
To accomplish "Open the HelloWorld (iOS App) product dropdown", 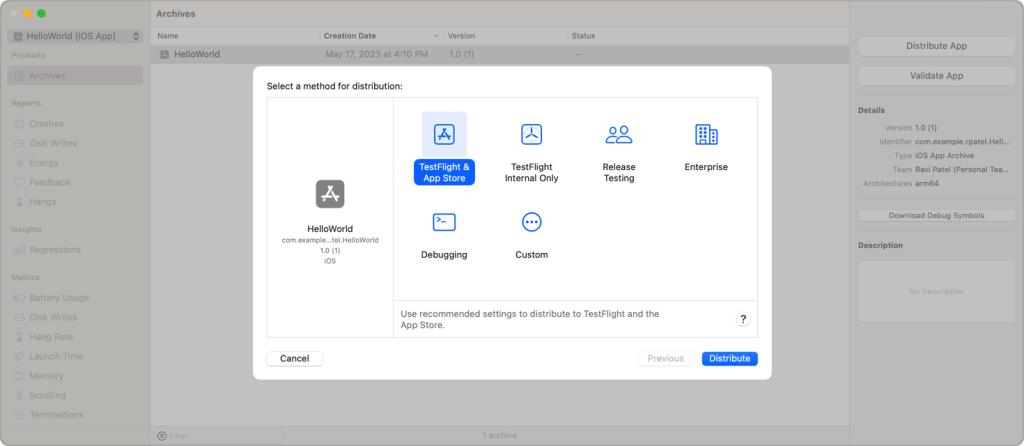I will tap(75, 37).
